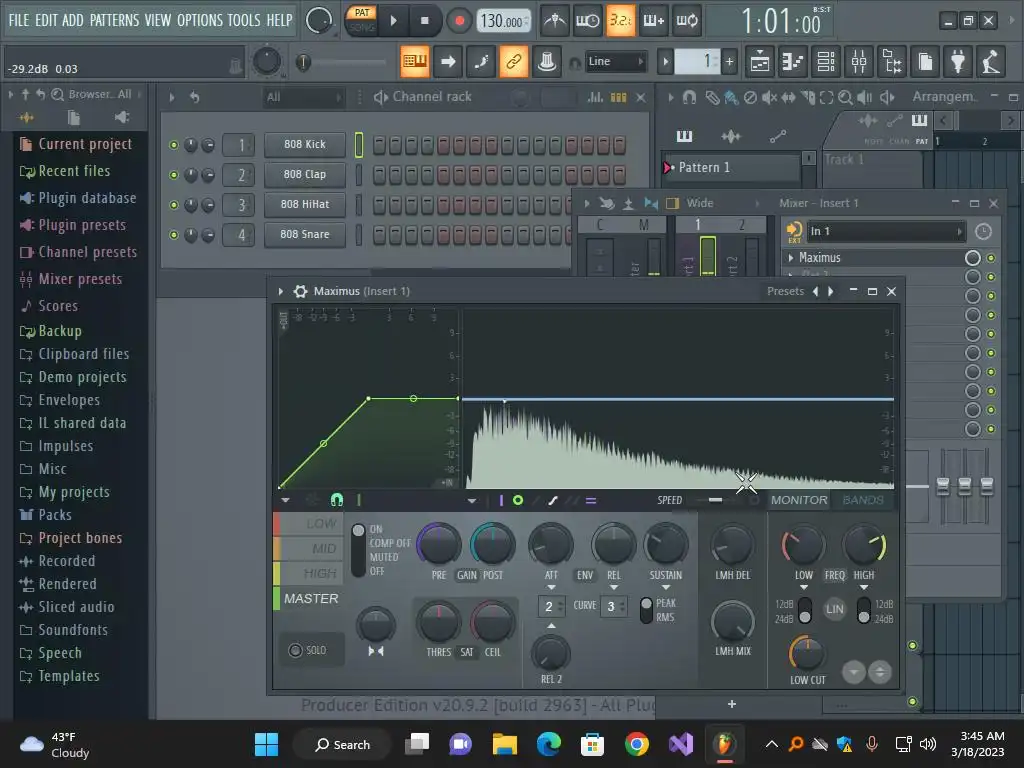This screenshot has height=768, width=1024.
Task: Mute the 808 HiHat channel LED
Action: [174, 205]
